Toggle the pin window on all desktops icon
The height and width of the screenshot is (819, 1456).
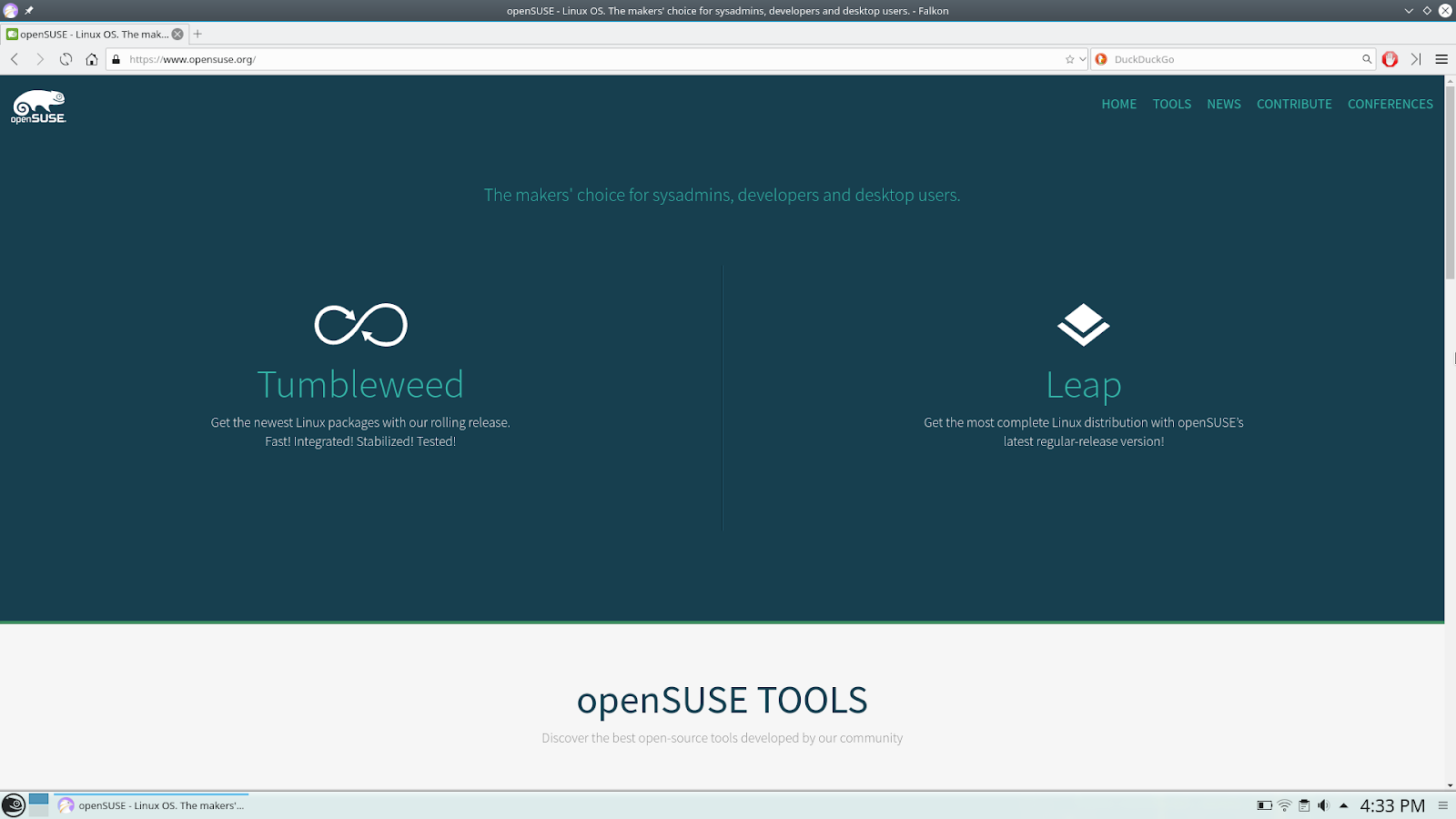pyautogui.click(x=29, y=11)
